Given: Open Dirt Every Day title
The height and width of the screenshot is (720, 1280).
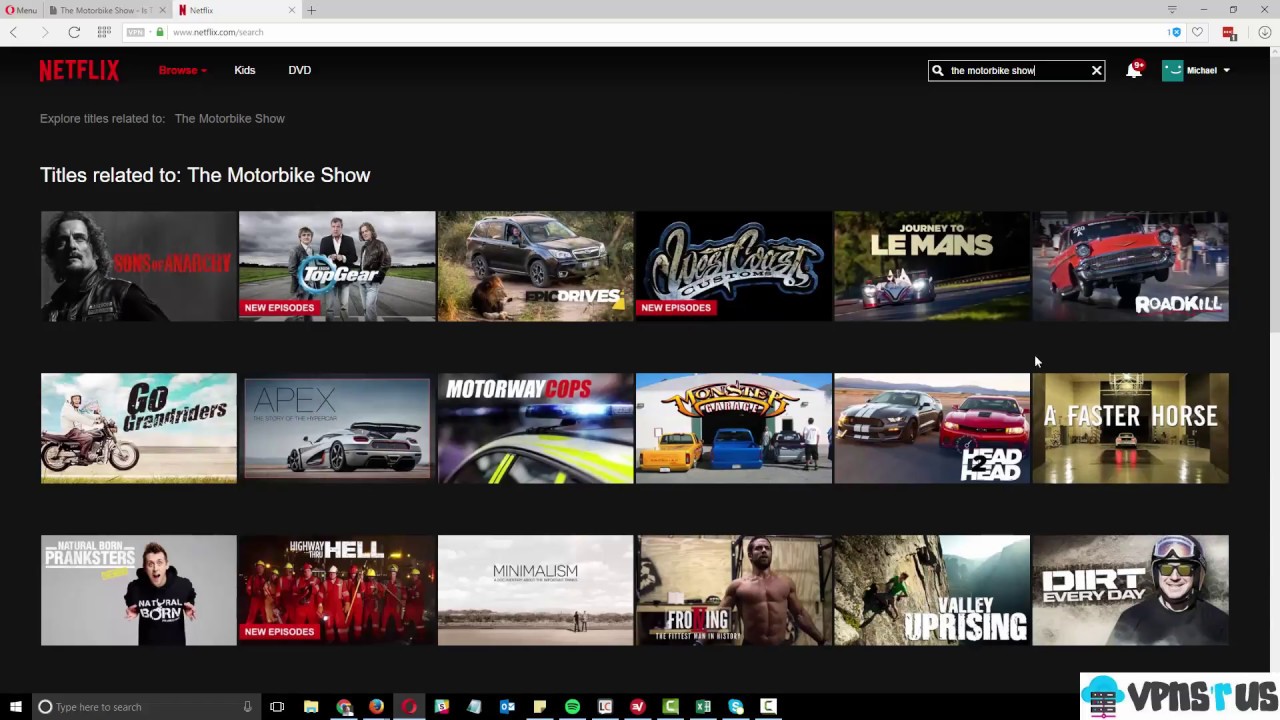Looking at the screenshot, I should point(1131,590).
